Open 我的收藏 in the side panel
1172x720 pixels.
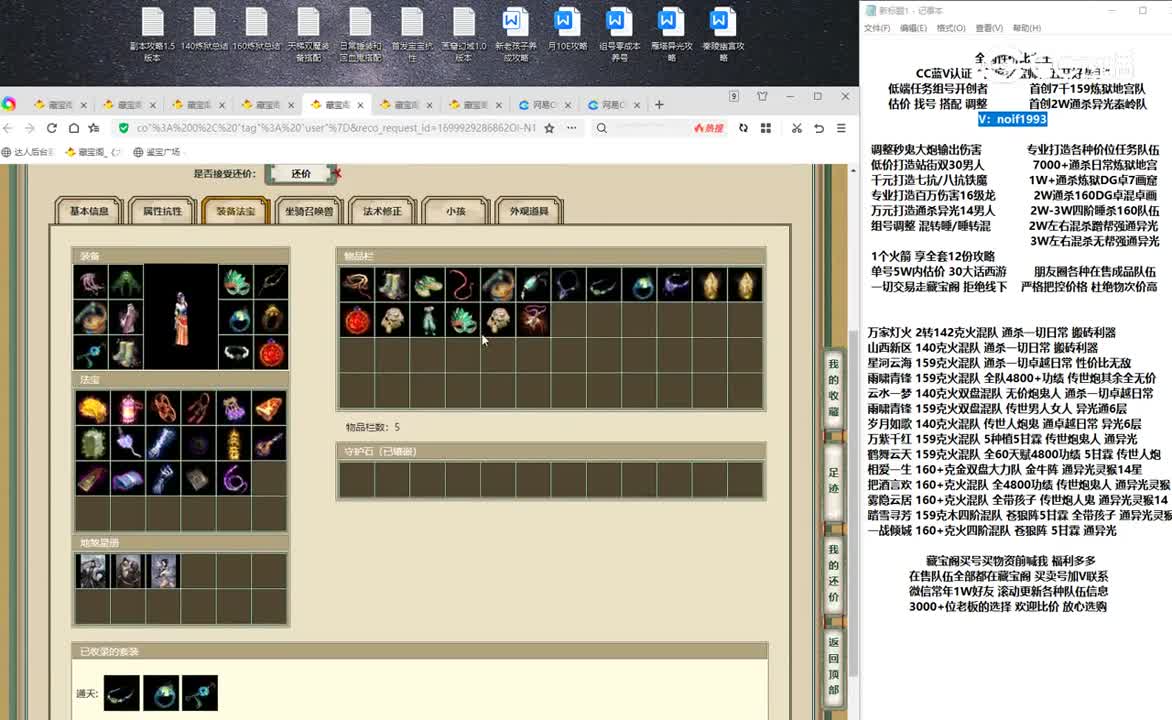pos(833,387)
